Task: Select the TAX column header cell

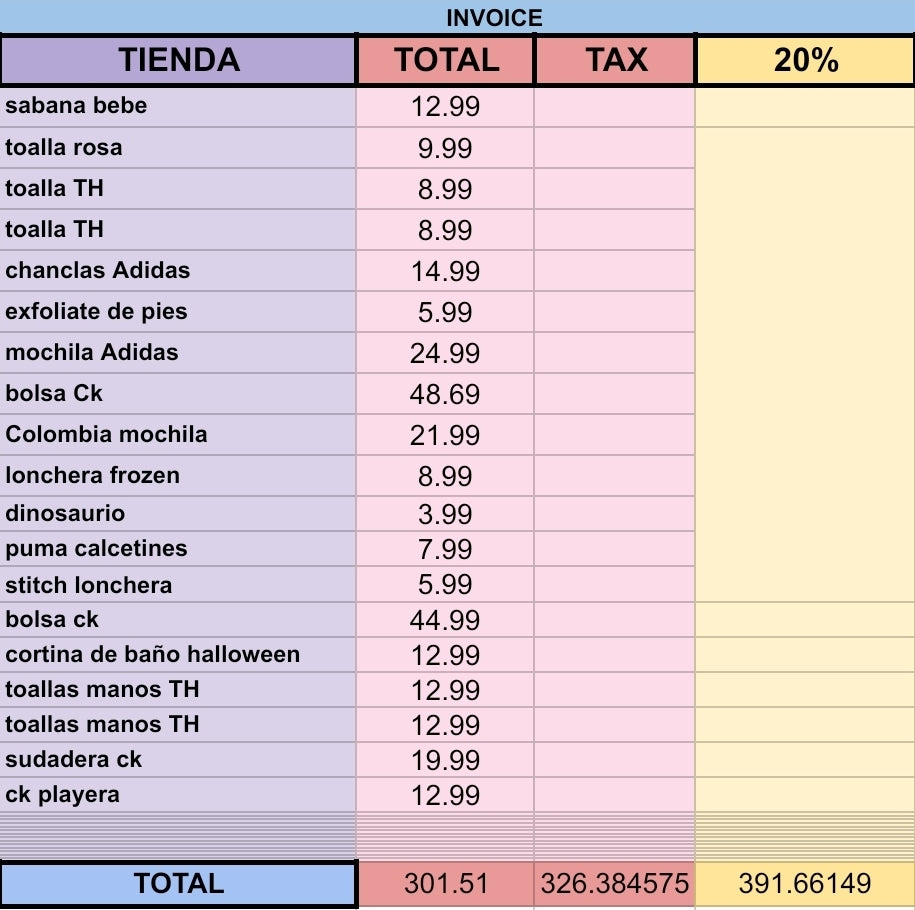Action: (x=615, y=60)
